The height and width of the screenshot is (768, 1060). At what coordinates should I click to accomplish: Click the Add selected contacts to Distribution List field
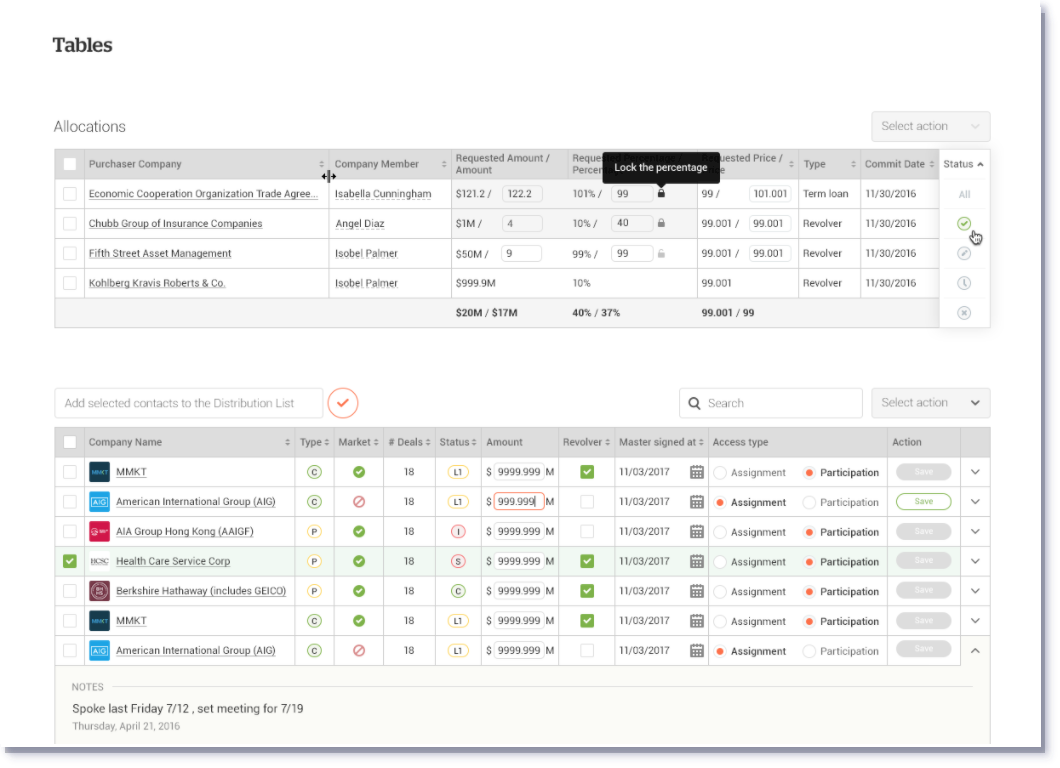(x=189, y=403)
